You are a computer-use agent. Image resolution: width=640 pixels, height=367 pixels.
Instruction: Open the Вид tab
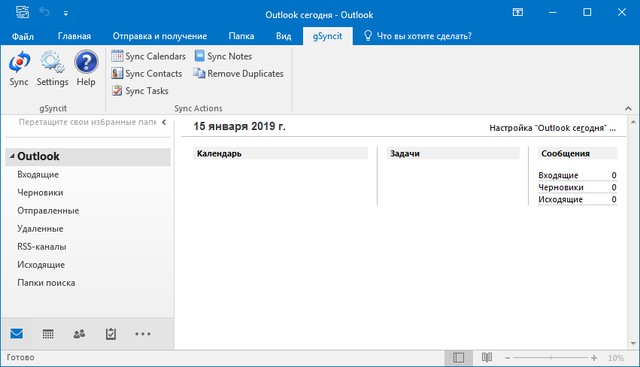pyautogui.click(x=283, y=36)
